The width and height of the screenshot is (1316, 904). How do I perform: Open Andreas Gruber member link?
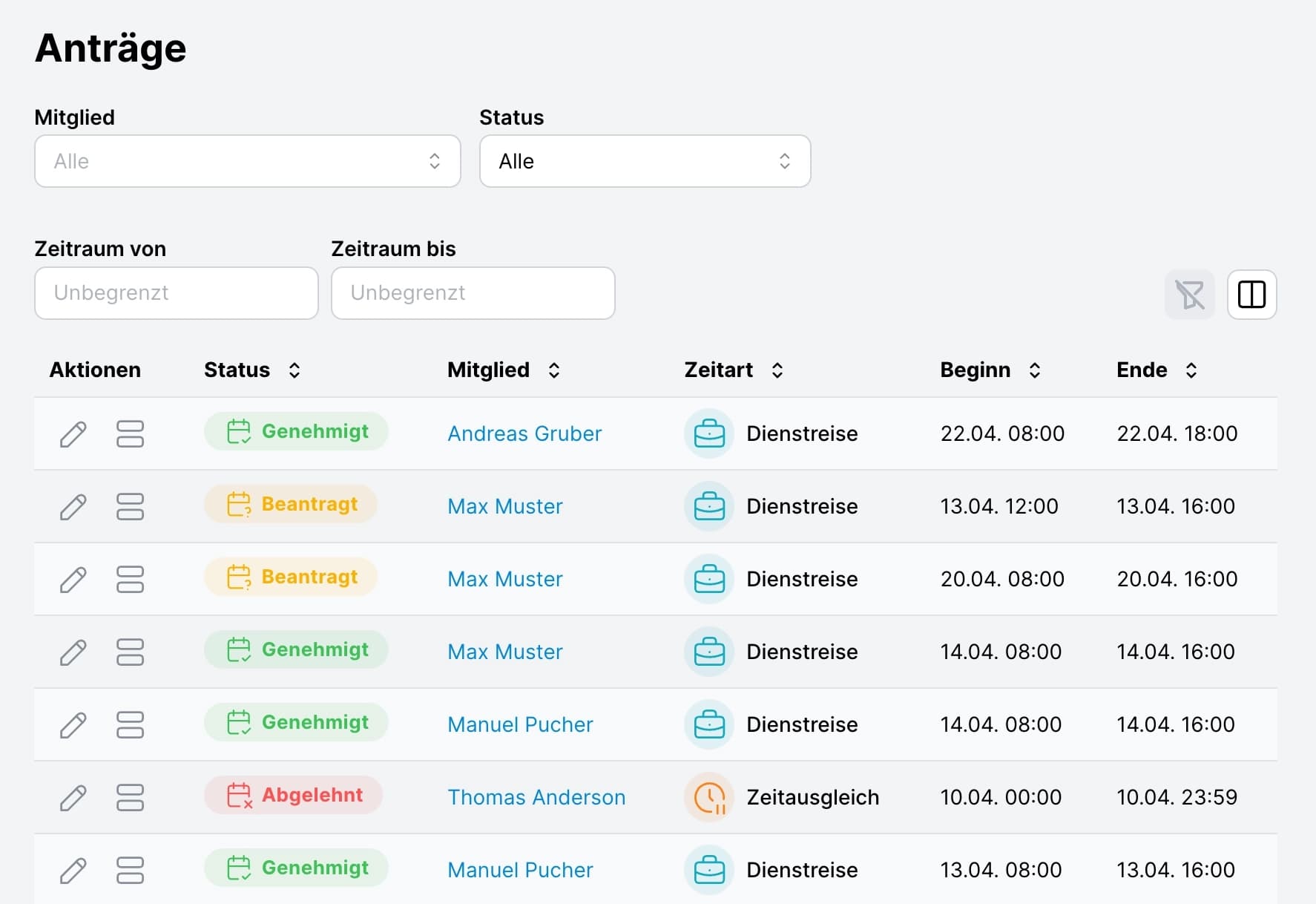[x=524, y=433]
